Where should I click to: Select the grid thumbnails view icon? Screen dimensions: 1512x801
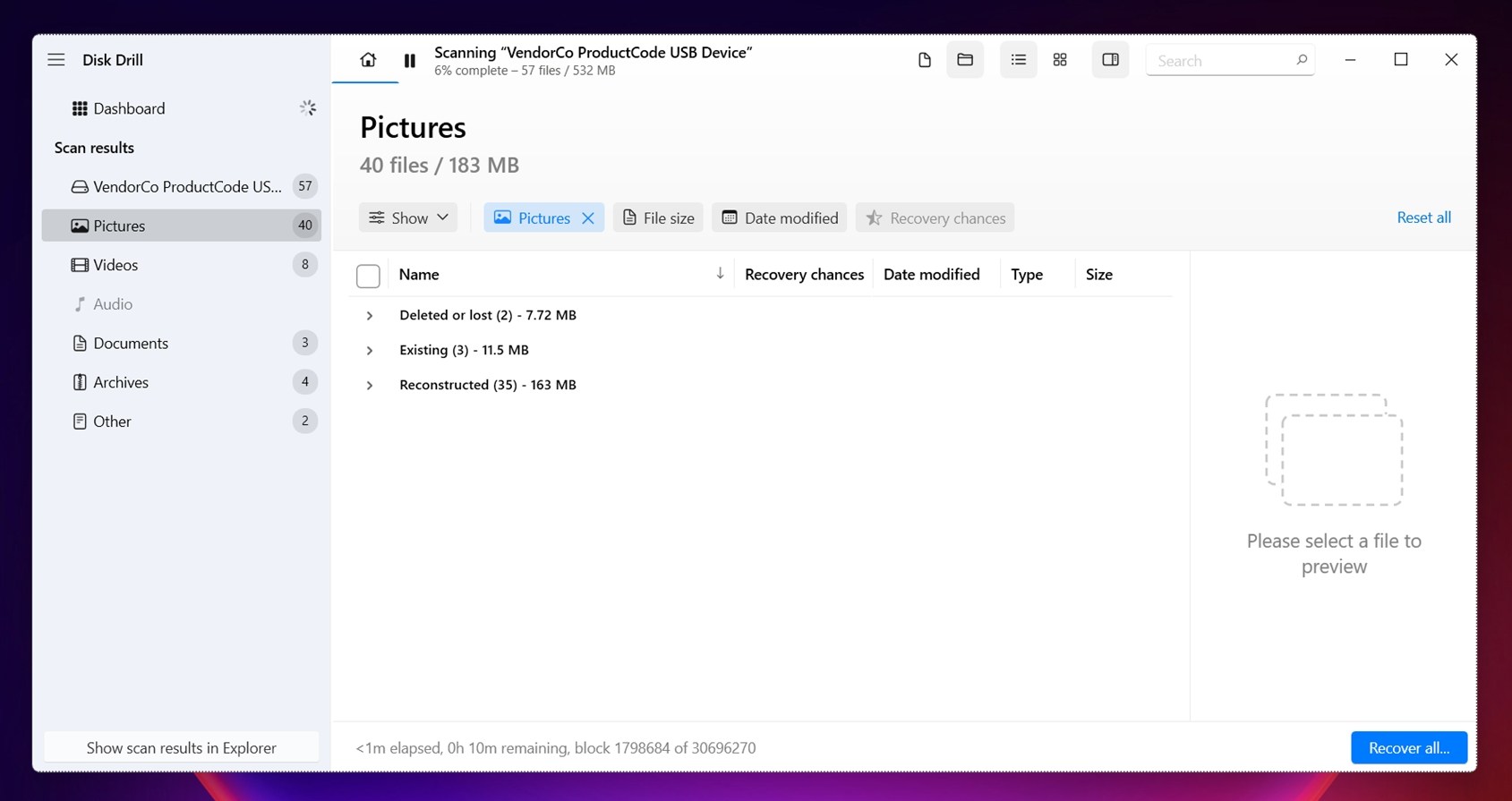coord(1060,60)
